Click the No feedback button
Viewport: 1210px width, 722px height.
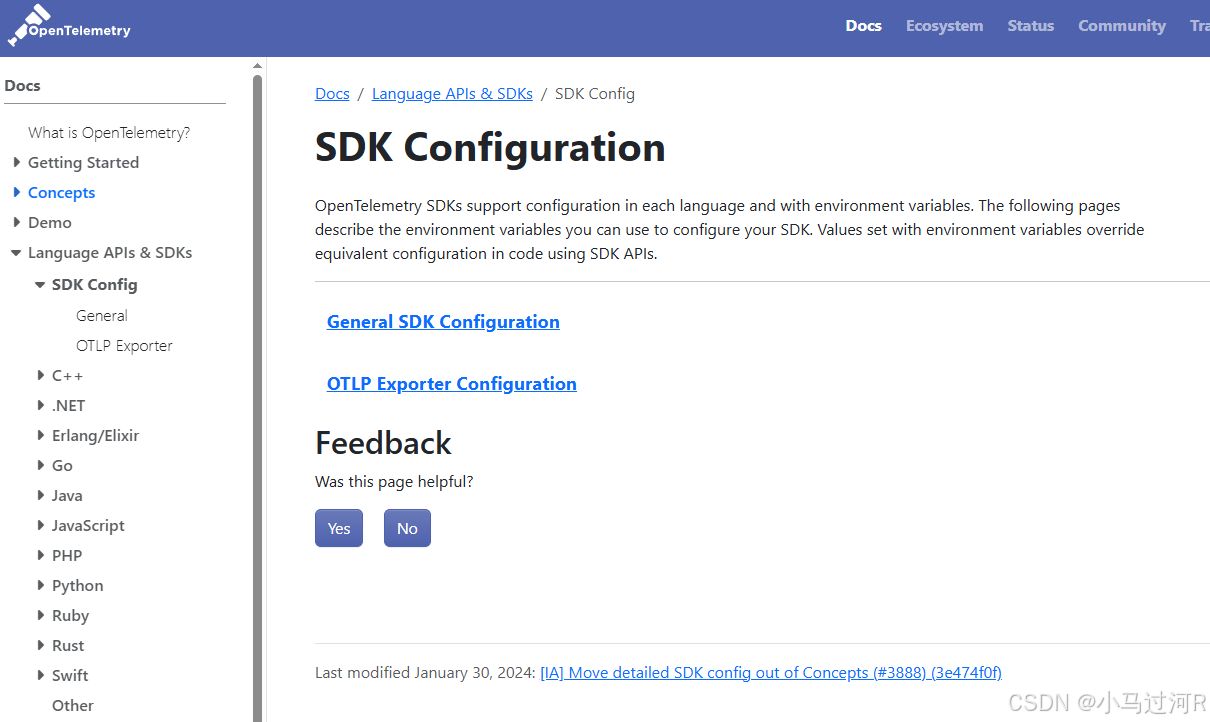click(x=407, y=528)
